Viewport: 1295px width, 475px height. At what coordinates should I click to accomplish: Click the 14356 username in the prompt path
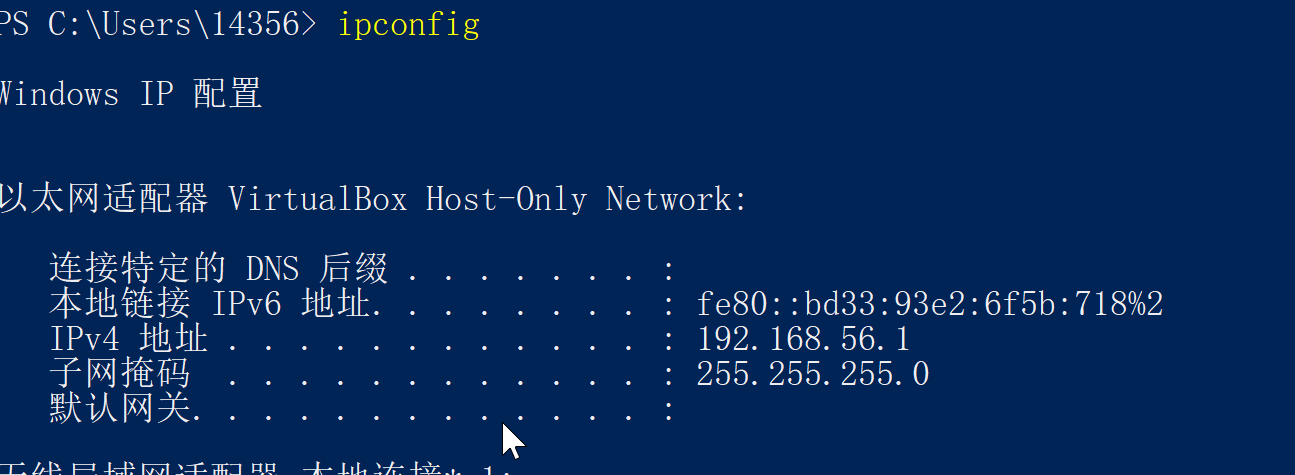256,25
